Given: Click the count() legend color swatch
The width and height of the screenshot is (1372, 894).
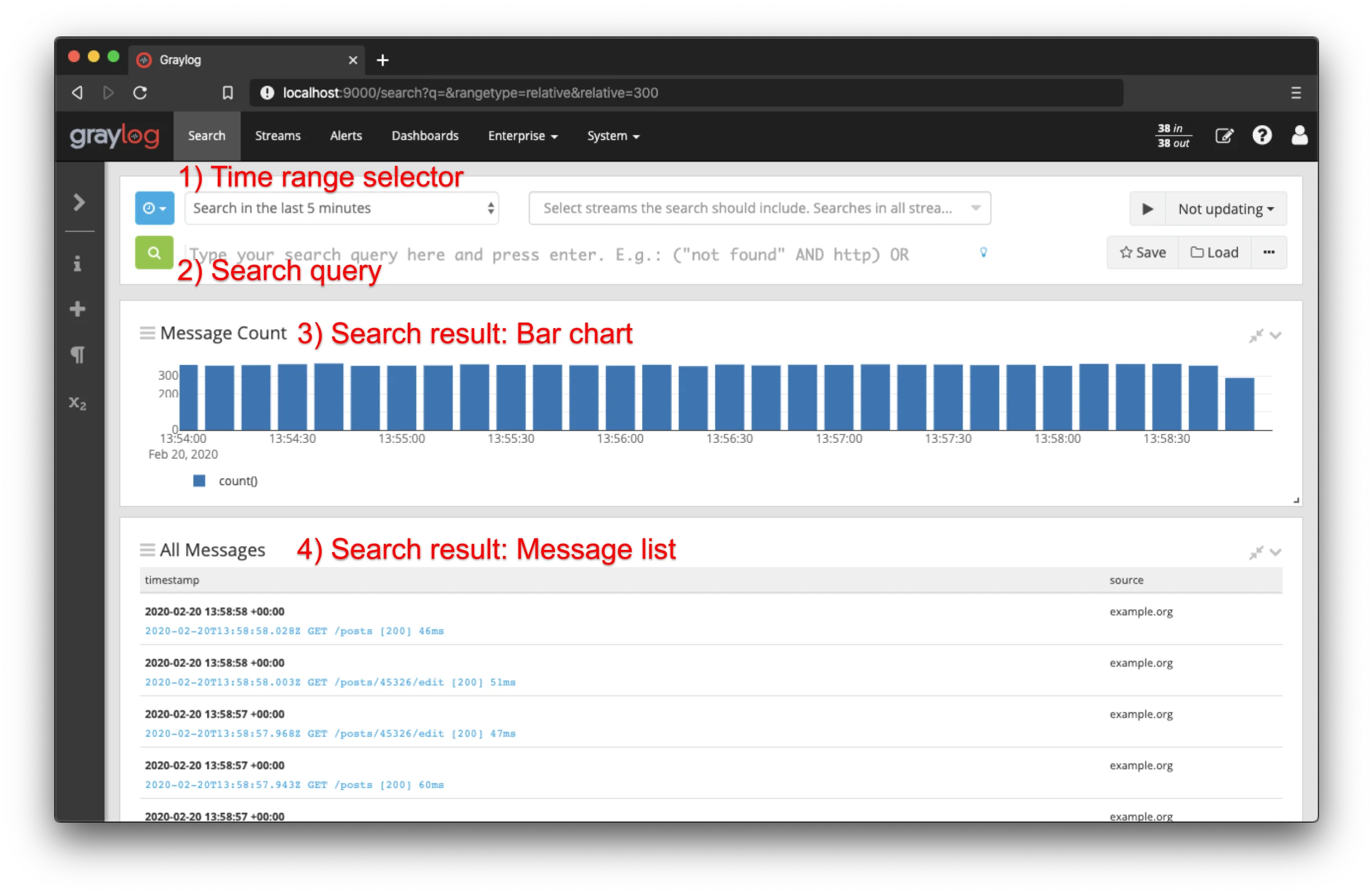Looking at the screenshot, I should point(199,480).
